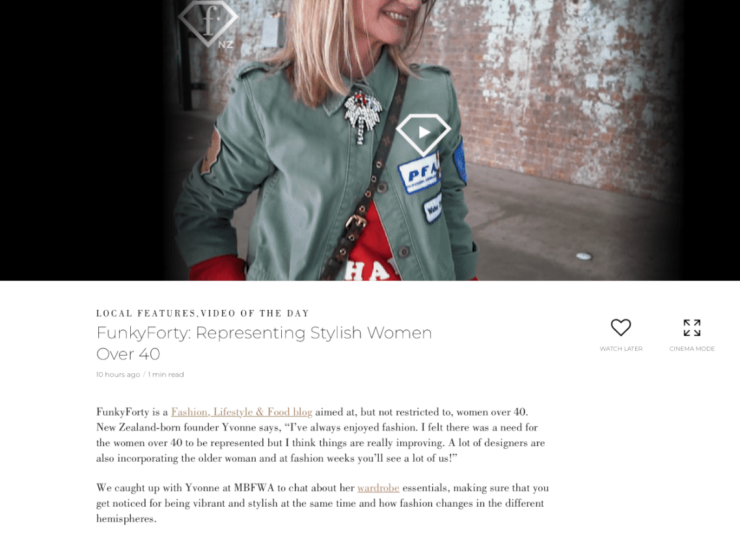Play the video with diamond play button
Image resolution: width=740 pixels, height=560 pixels.
coord(423,134)
